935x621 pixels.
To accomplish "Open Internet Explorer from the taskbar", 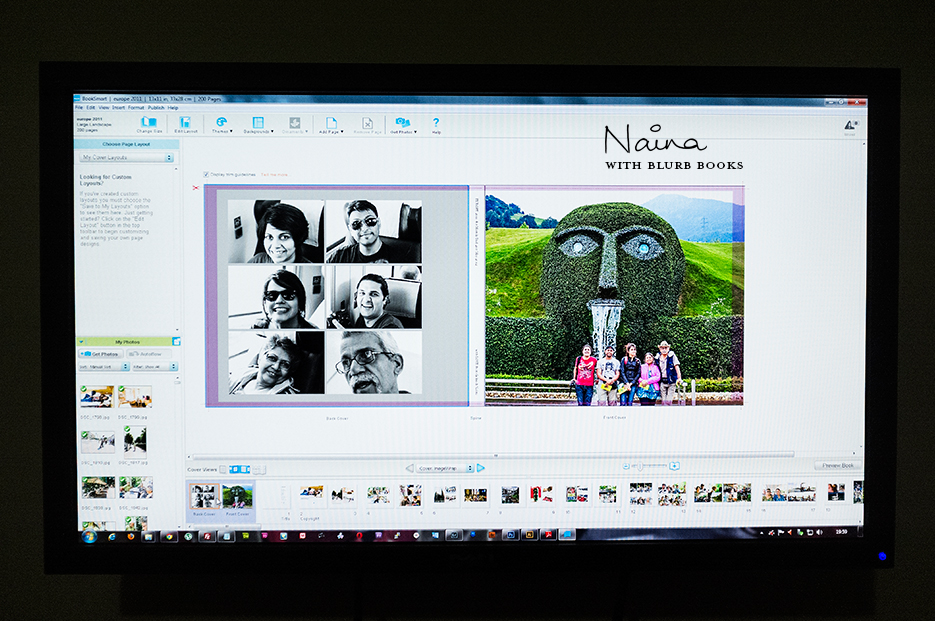I will [x=112, y=537].
